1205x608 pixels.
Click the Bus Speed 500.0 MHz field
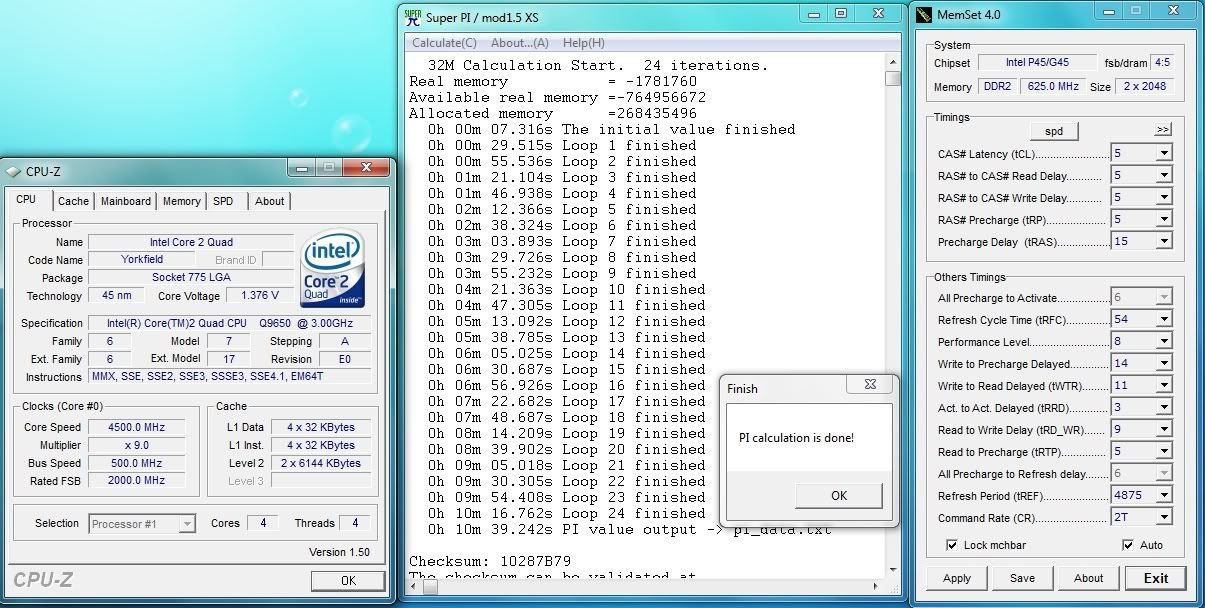click(x=138, y=463)
